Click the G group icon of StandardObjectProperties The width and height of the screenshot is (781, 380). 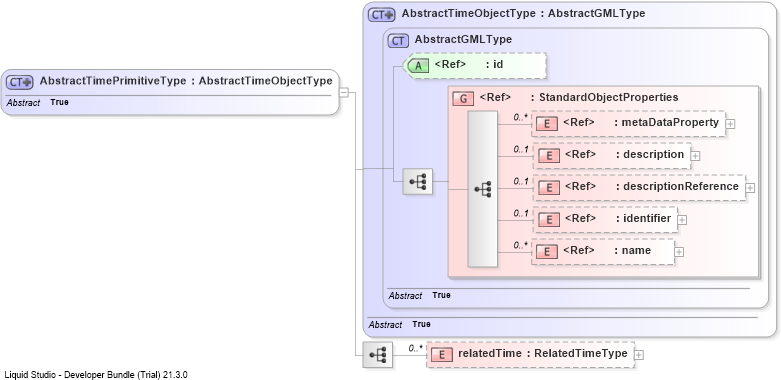click(463, 99)
